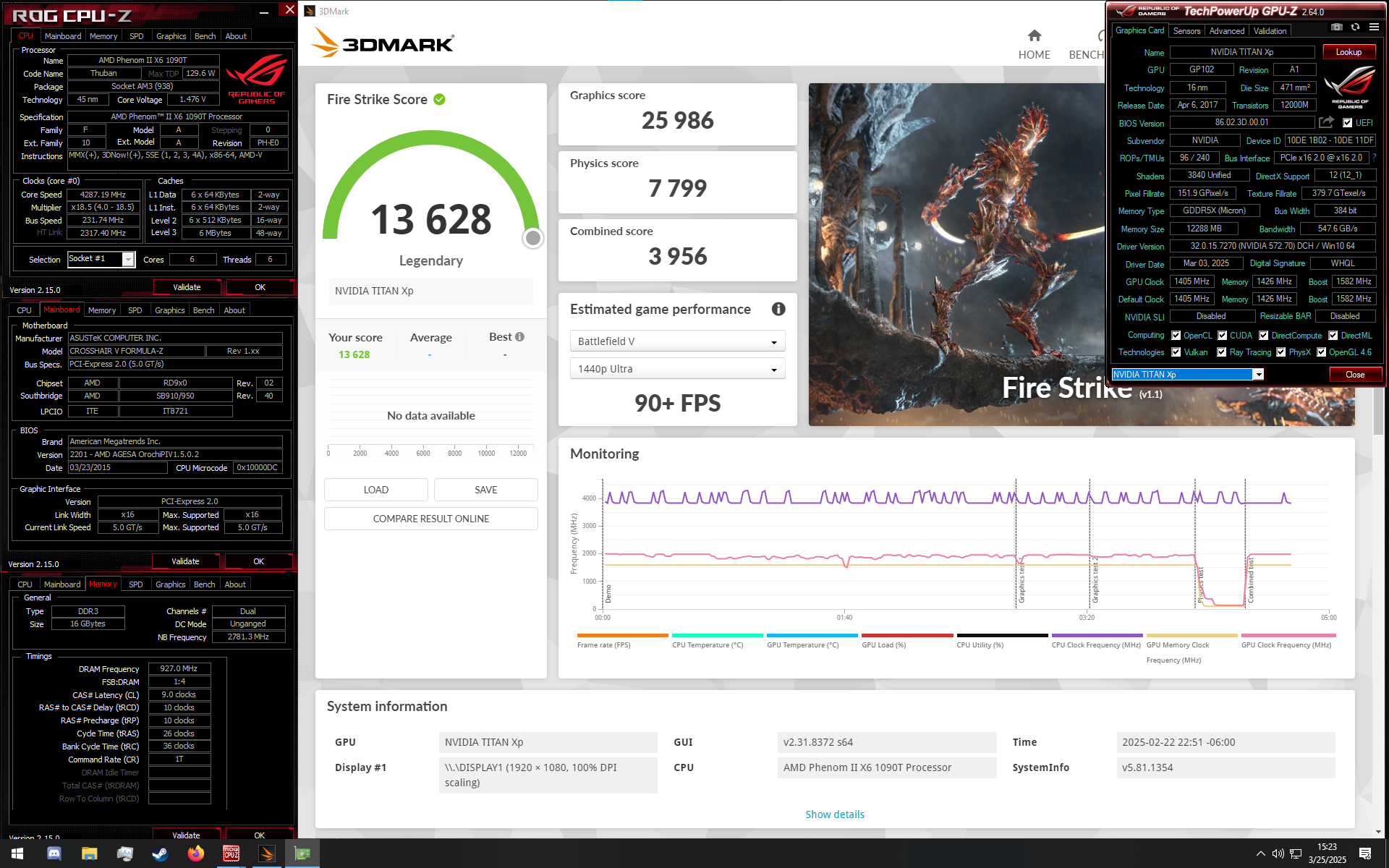
Task: Open the SPD tab in top CPU-Z window
Action: click(x=137, y=36)
